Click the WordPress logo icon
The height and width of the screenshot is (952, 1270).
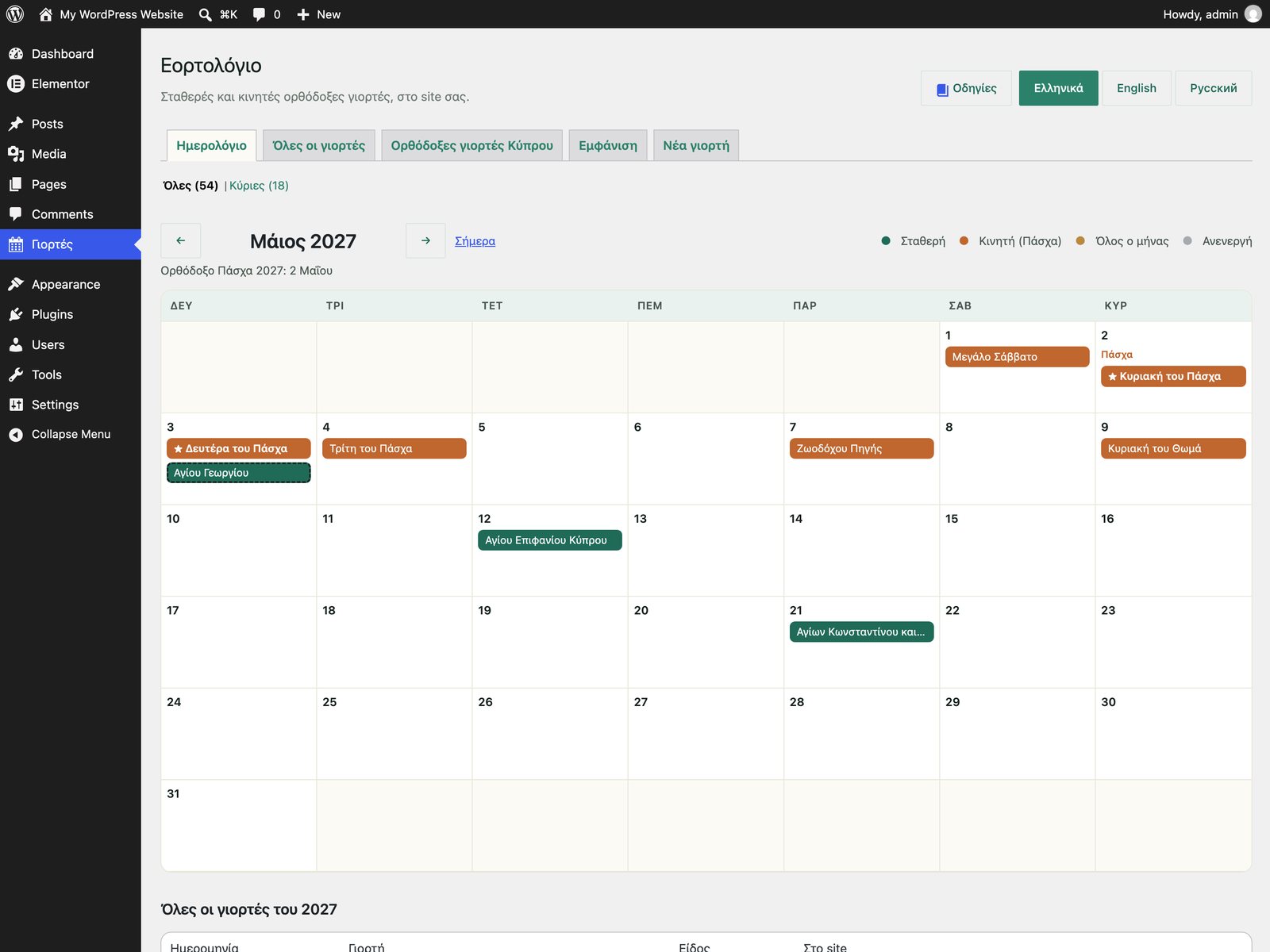pos(15,14)
